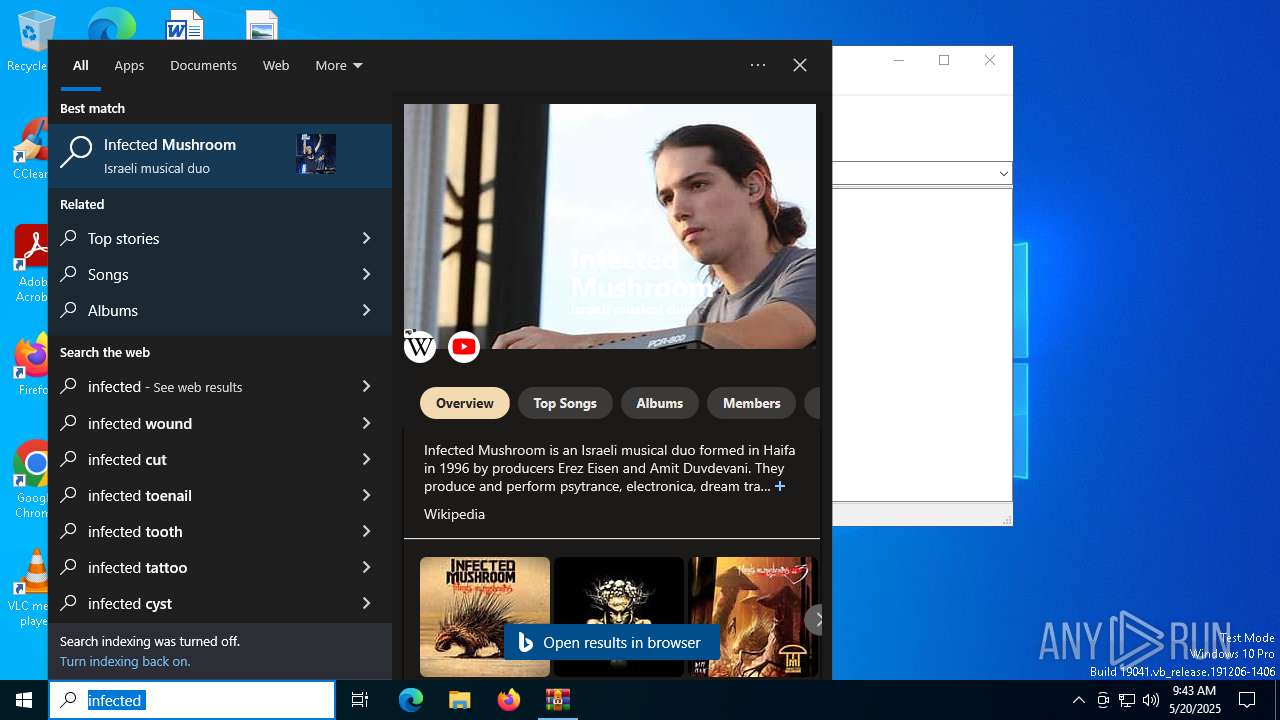This screenshot has width=1280, height=720.
Task: Expand the Top stories related arrow
Action: pos(366,238)
